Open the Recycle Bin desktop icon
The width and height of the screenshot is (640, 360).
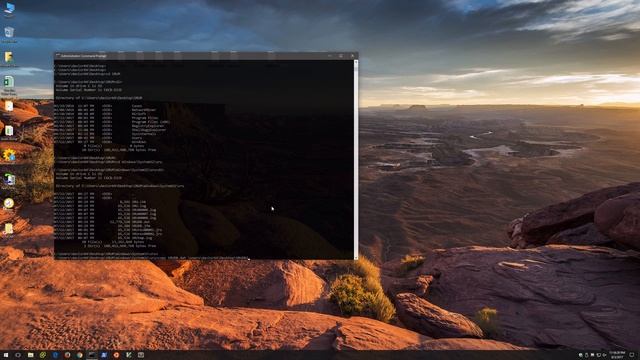pyautogui.click(x=9, y=33)
